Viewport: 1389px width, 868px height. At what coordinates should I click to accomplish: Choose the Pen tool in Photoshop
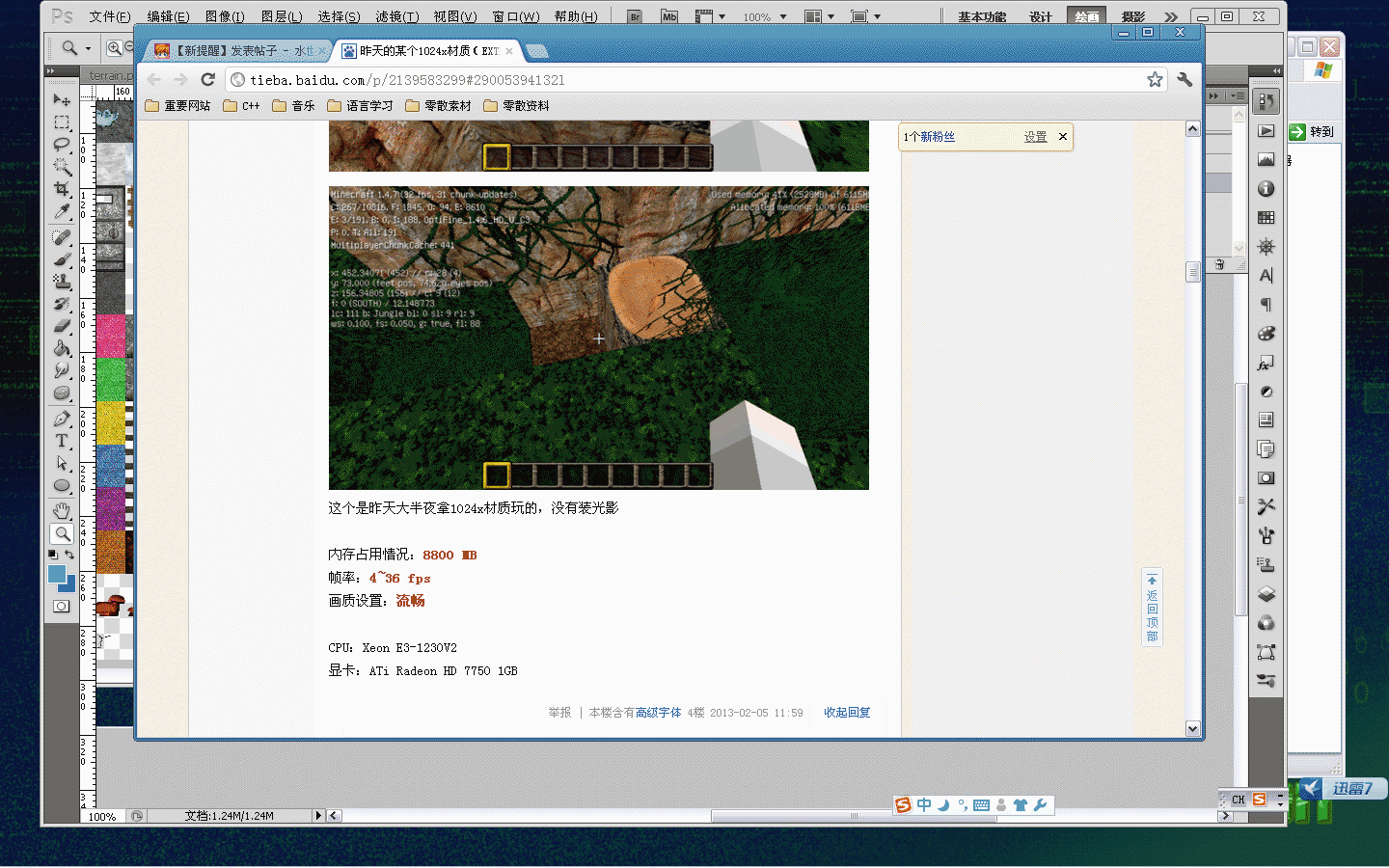click(x=62, y=419)
